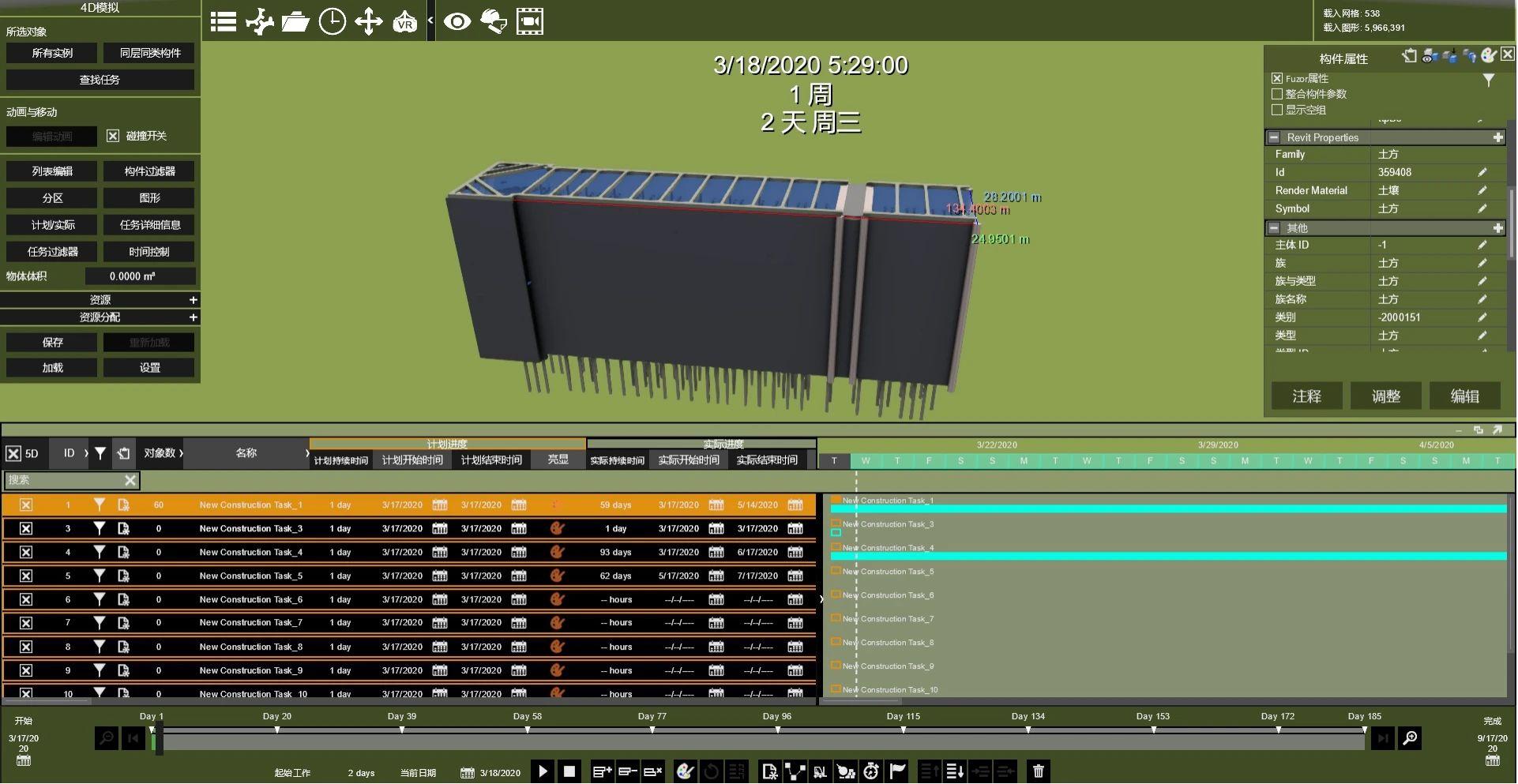Uncheck the checkbox for New Construction Task_3
The width and height of the screenshot is (1518, 784).
[x=26, y=528]
